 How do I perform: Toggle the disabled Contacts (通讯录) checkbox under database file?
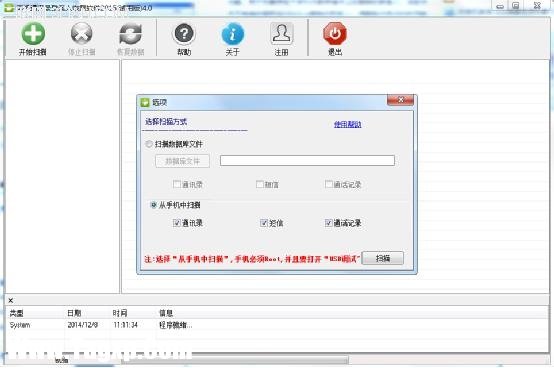(177, 184)
